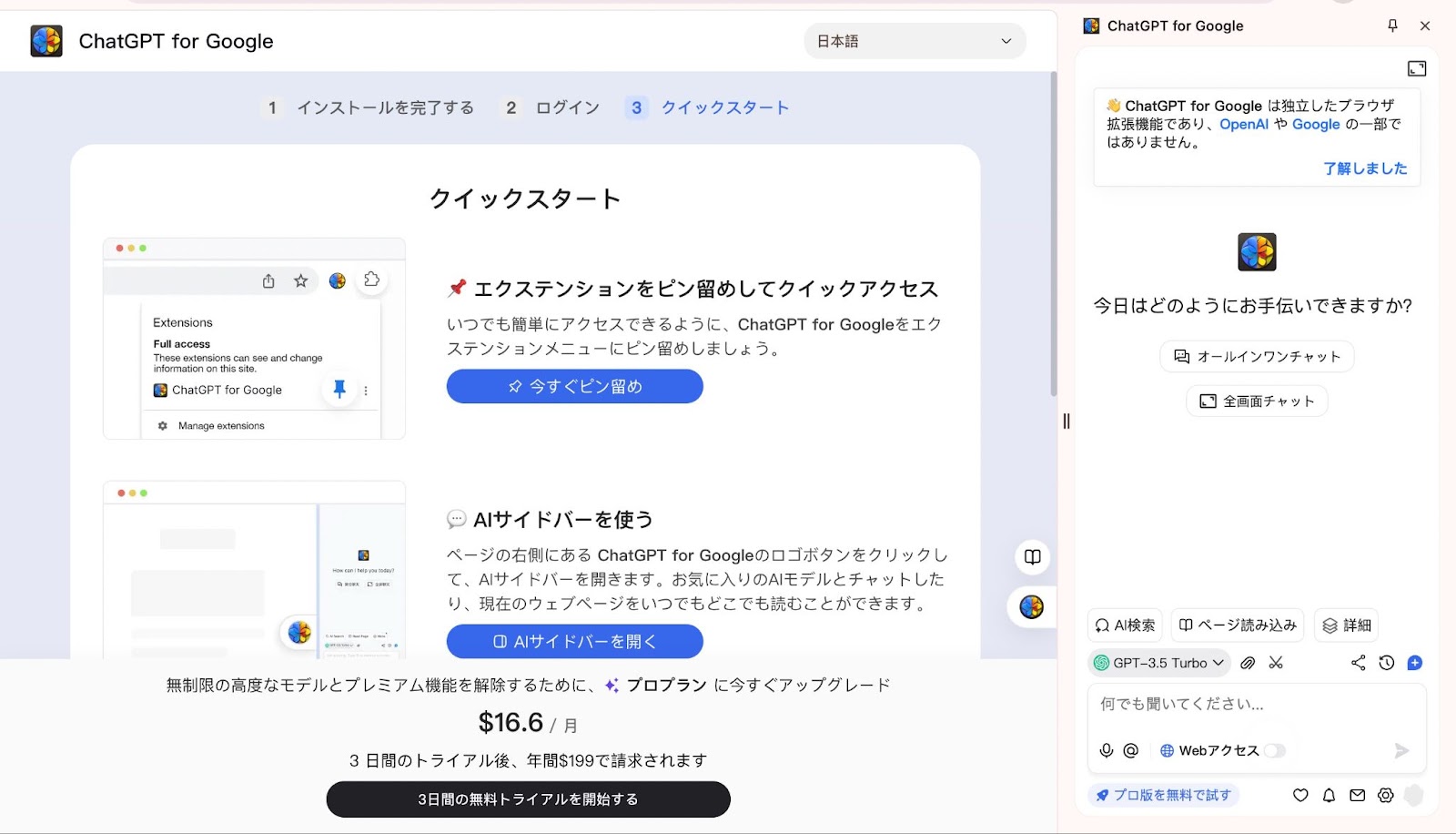This screenshot has height=834, width=1456.
Task: Expand the sidebar to full screen view
Action: click(1416, 67)
